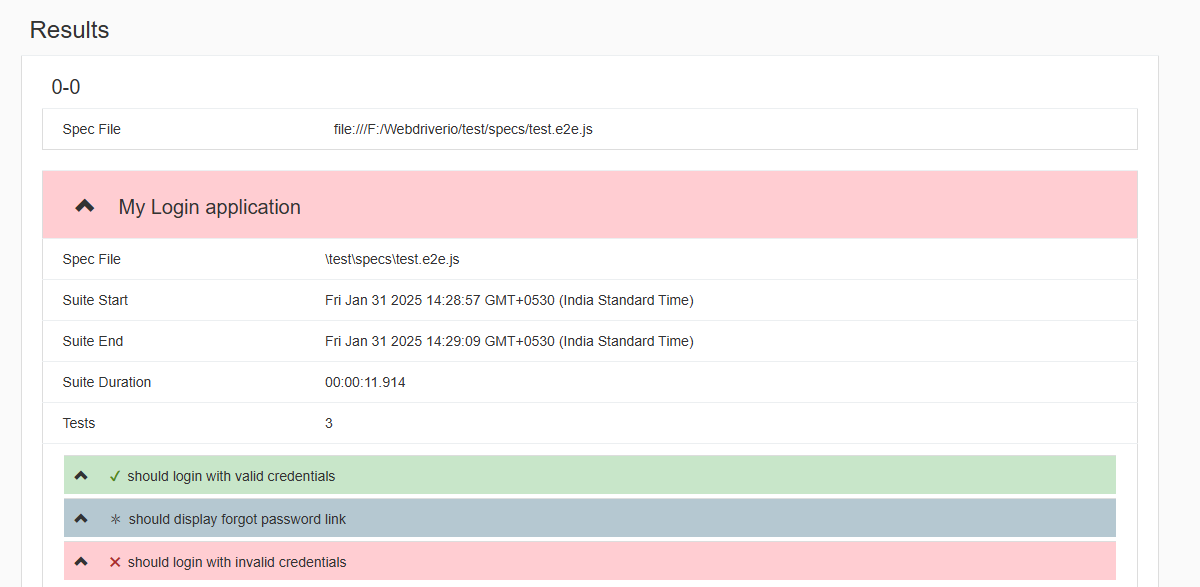Click the Suite Start timestamp value
The height and width of the screenshot is (587, 1200).
[x=509, y=300]
